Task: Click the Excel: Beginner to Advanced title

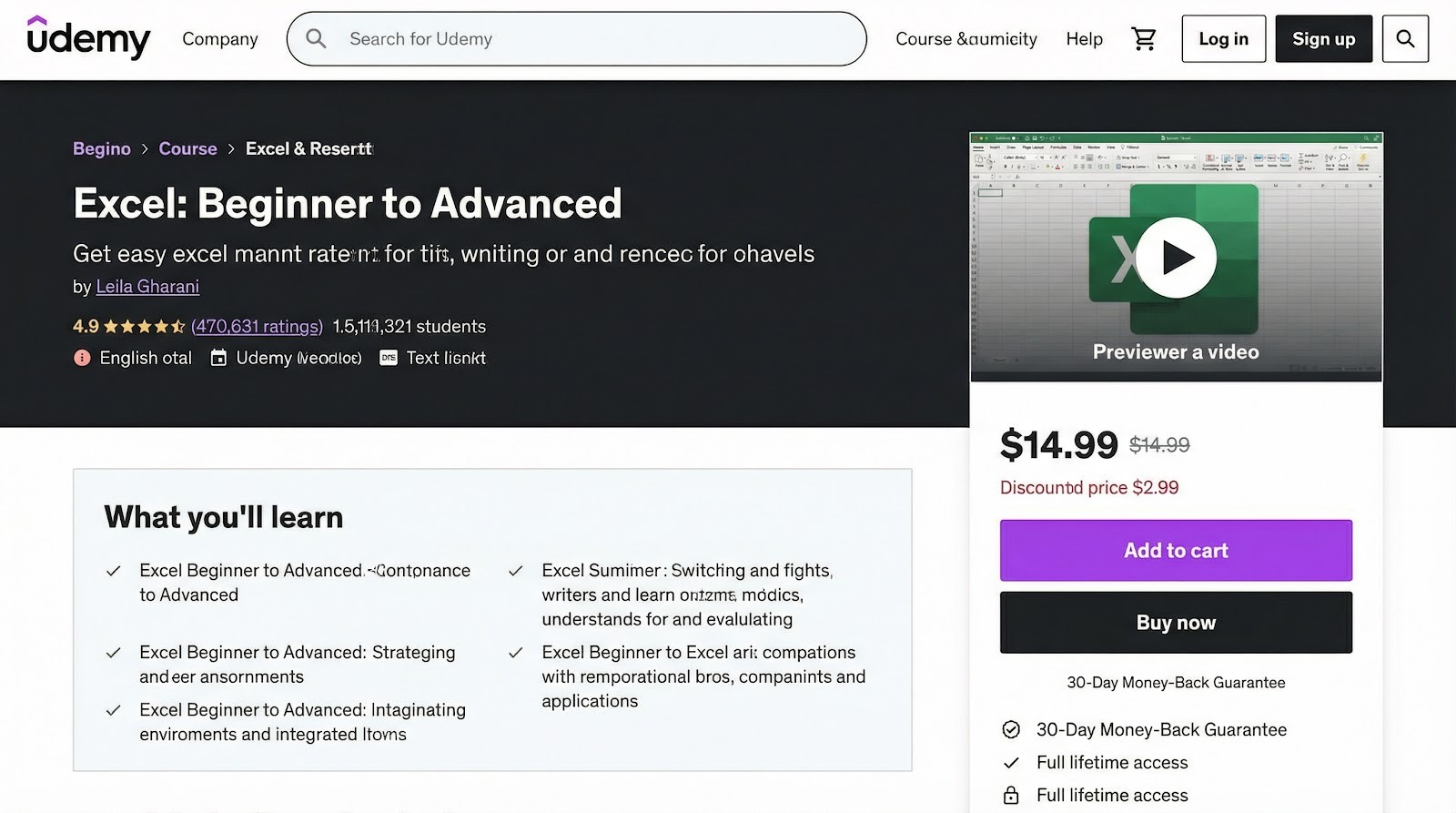Action: 348,203
